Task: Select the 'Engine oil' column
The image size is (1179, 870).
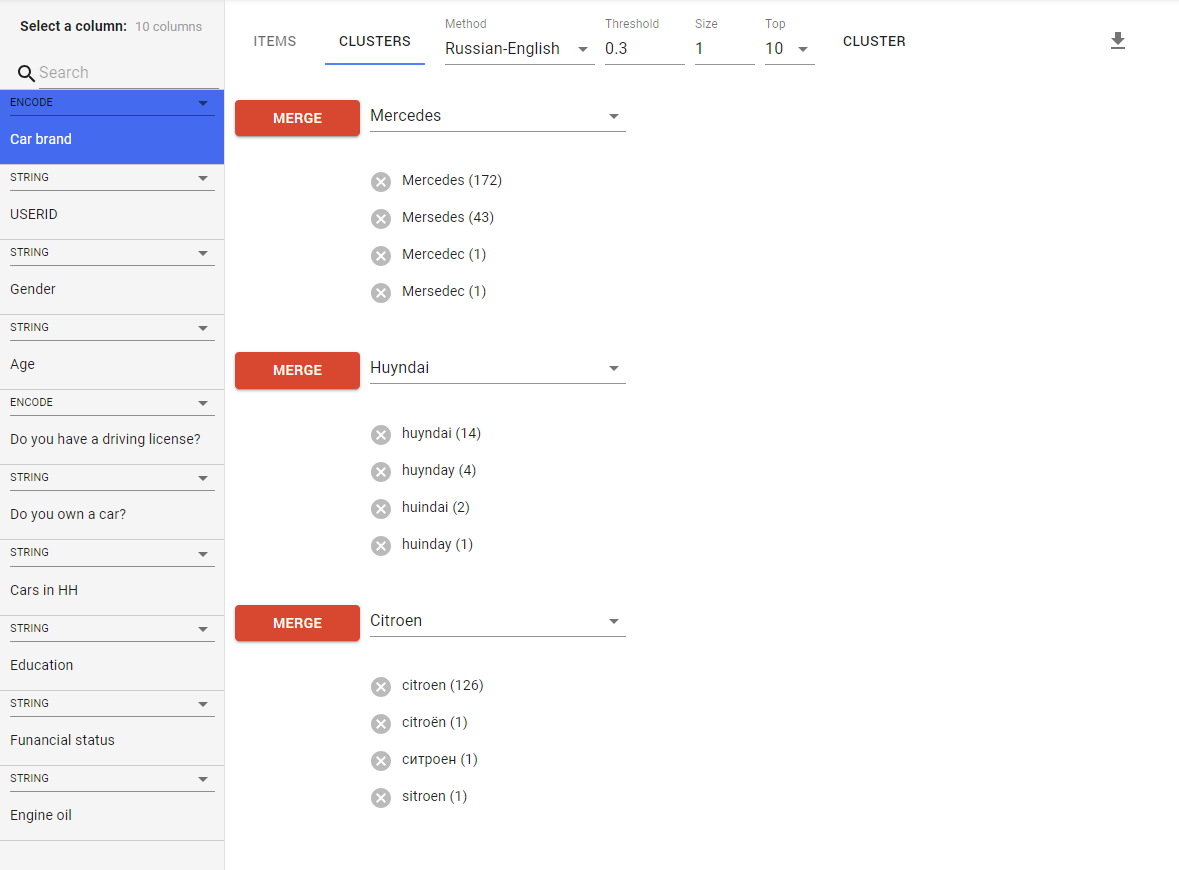Action: (41, 815)
